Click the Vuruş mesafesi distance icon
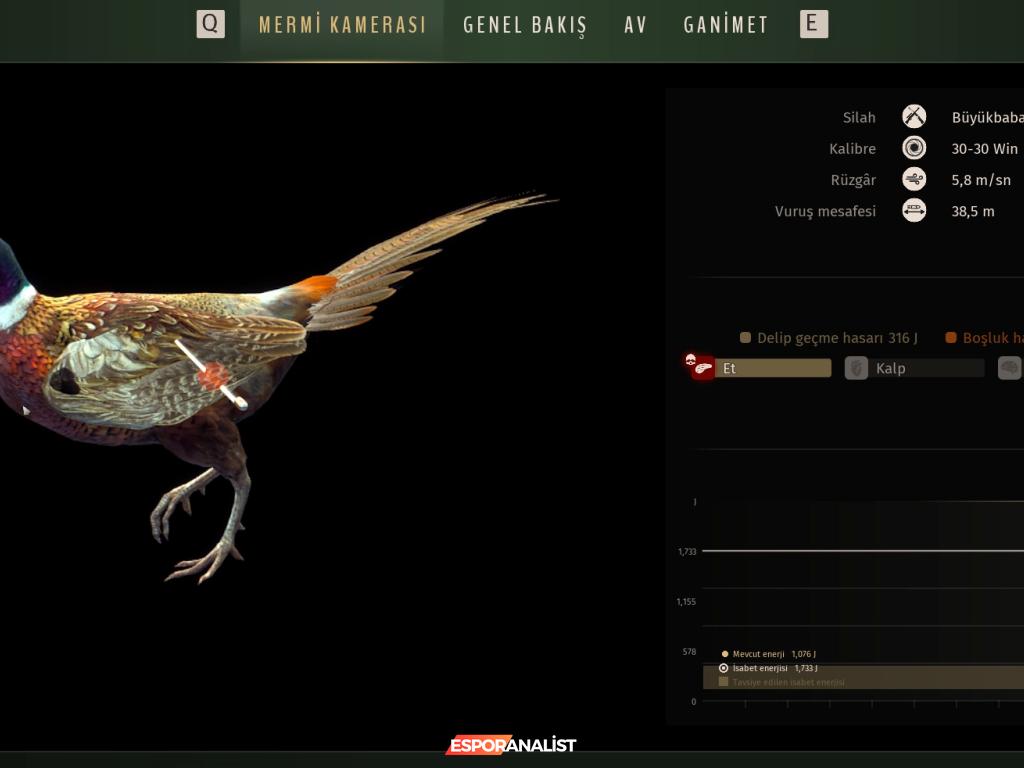Viewport: 1024px width, 768px height. [914, 211]
